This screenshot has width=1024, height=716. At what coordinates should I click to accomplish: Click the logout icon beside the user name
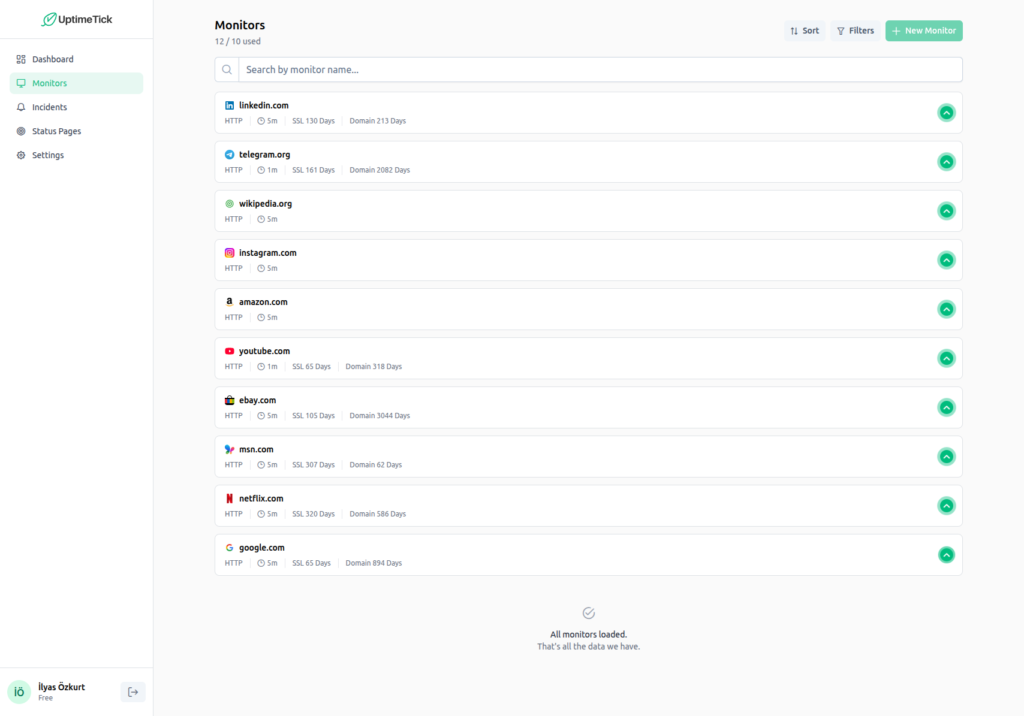click(x=133, y=692)
